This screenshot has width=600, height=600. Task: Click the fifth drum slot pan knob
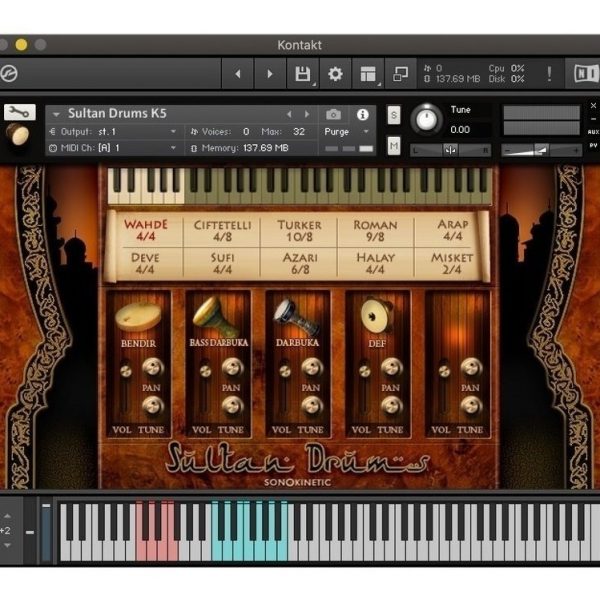471,368
